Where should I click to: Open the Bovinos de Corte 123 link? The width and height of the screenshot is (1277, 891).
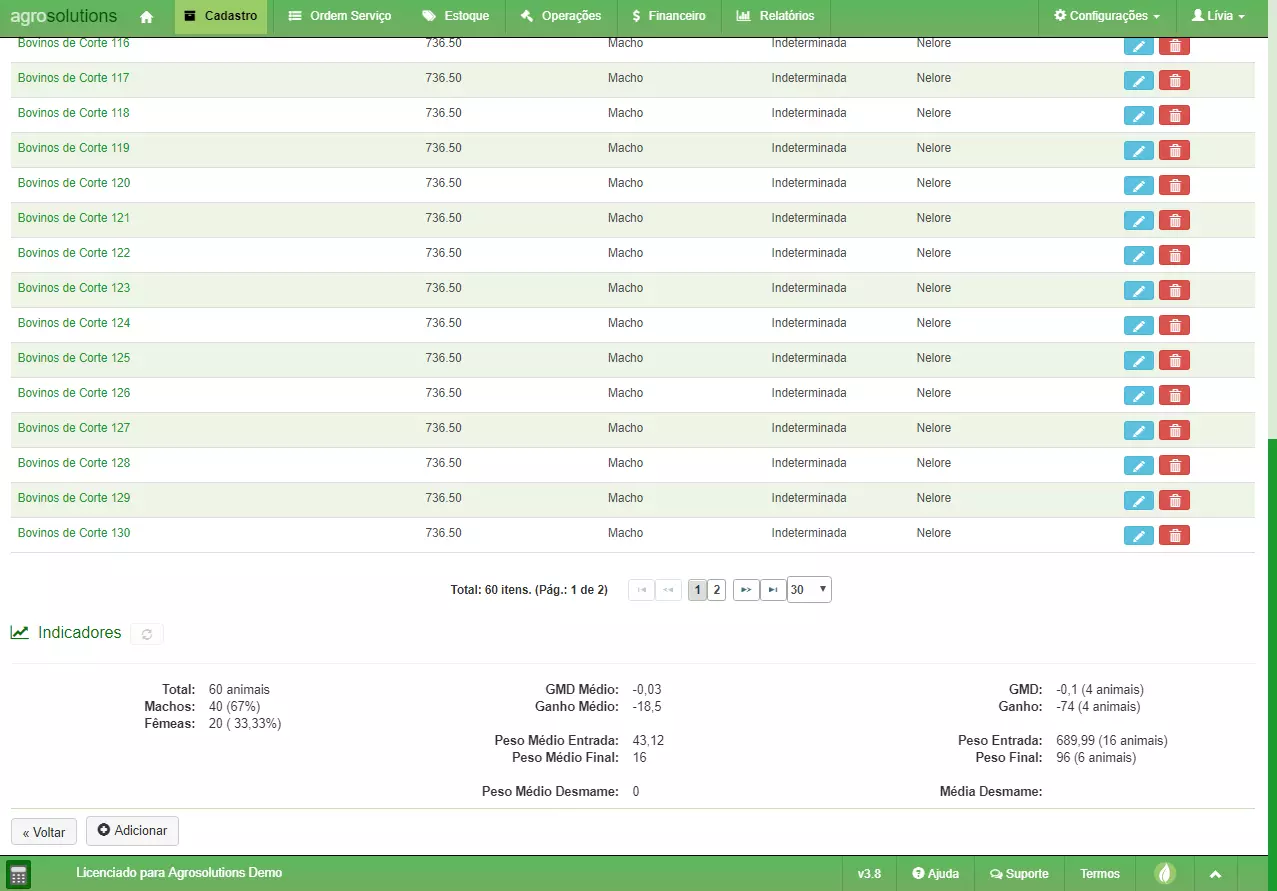pos(74,288)
